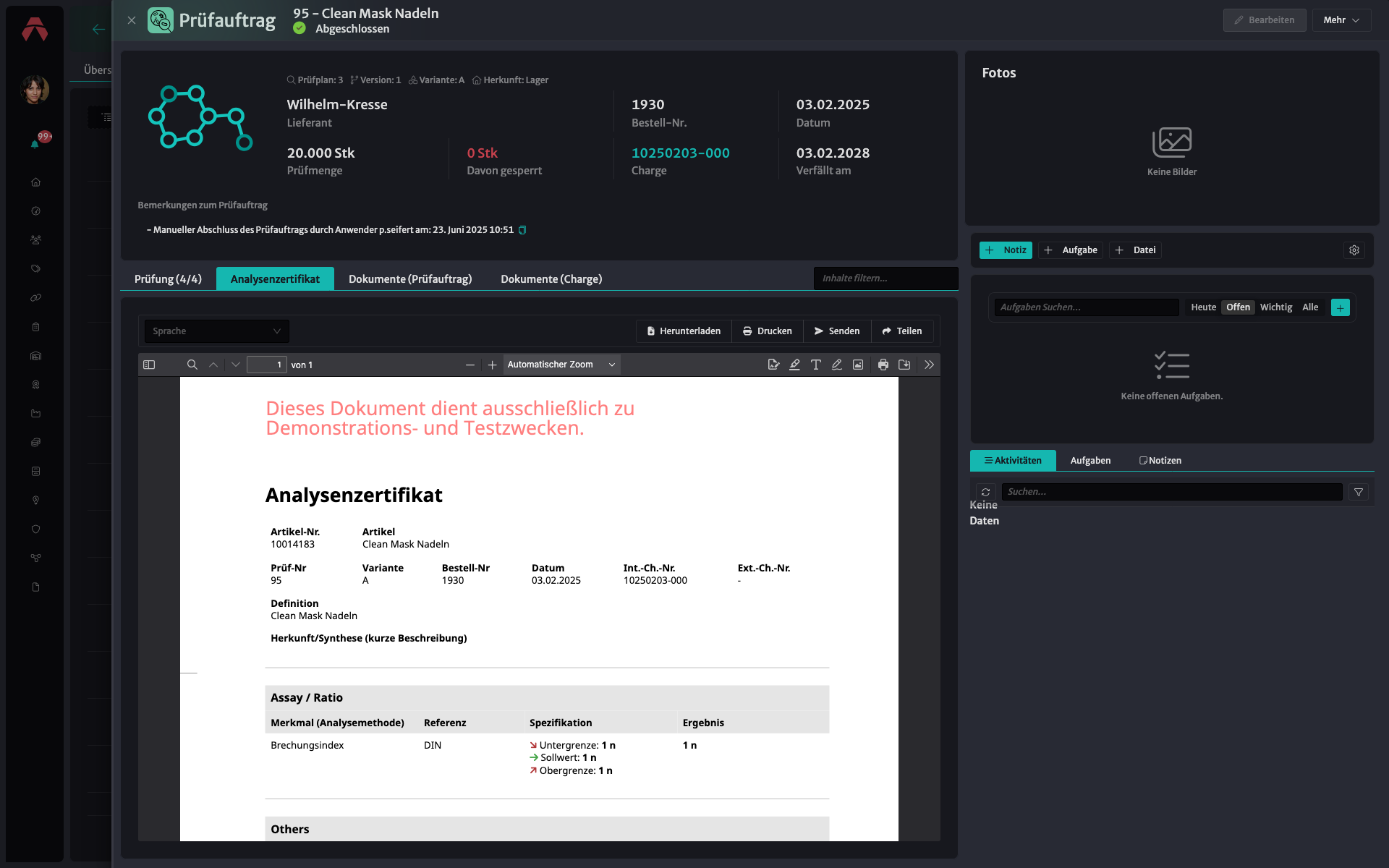Open the shield sidebar icon
The width and height of the screenshot is (1389, 868).
(x=35, y=529)
